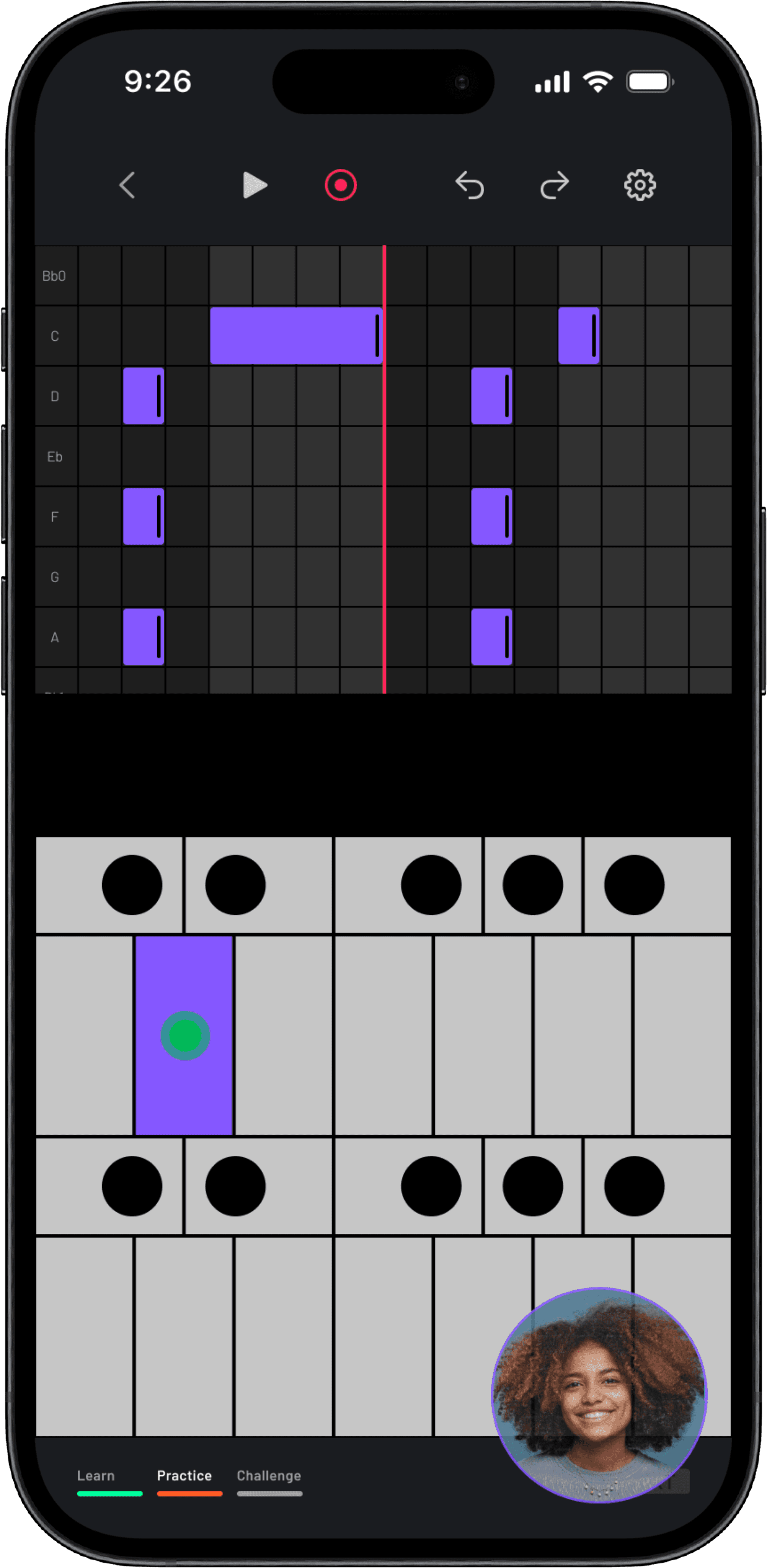The image size is (767, 1568).
Task: Start recording with the red record icon
Action: click(x=340, y=185)
